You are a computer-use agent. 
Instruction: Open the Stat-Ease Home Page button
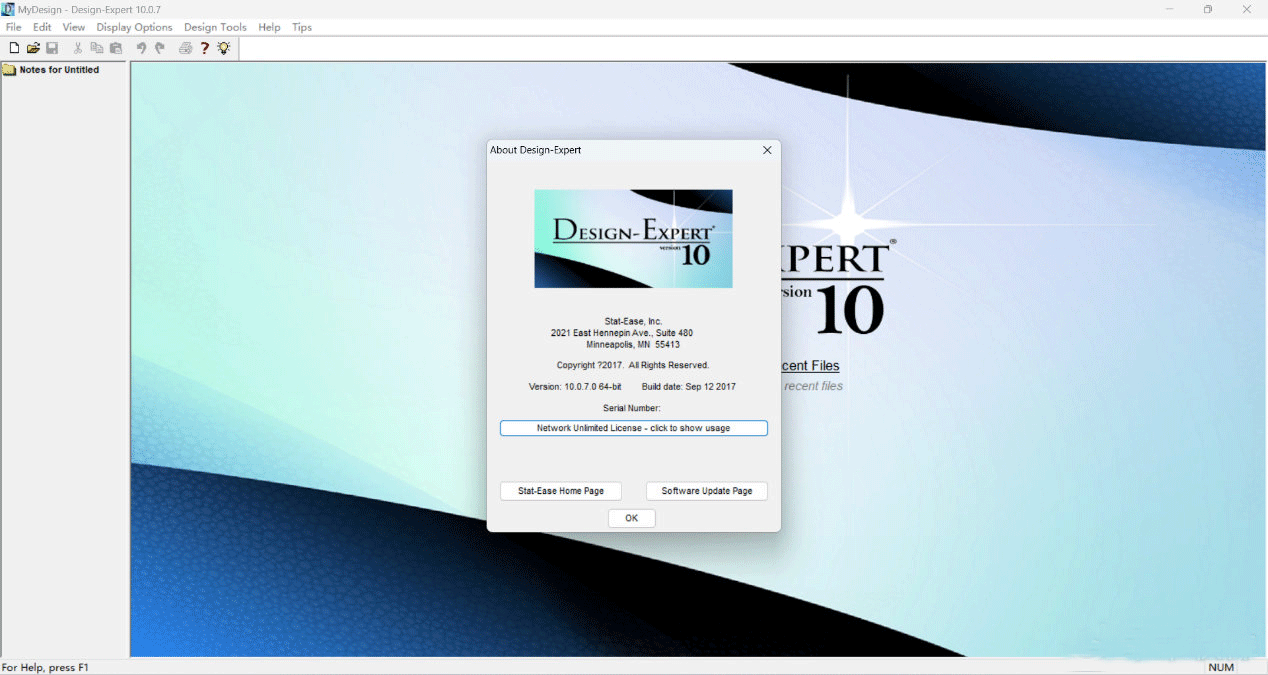(560, 491)
